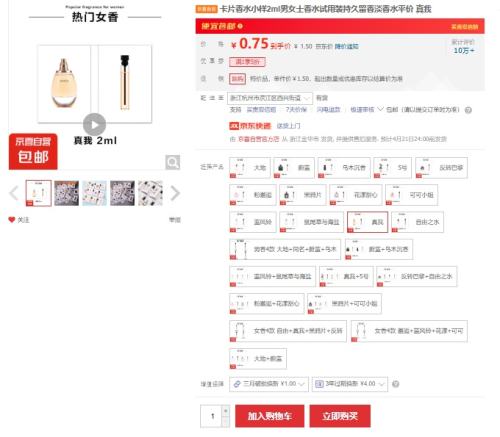Click 立即购买 buy now button
Screen dimensions: 500x437
pos(340,416)
